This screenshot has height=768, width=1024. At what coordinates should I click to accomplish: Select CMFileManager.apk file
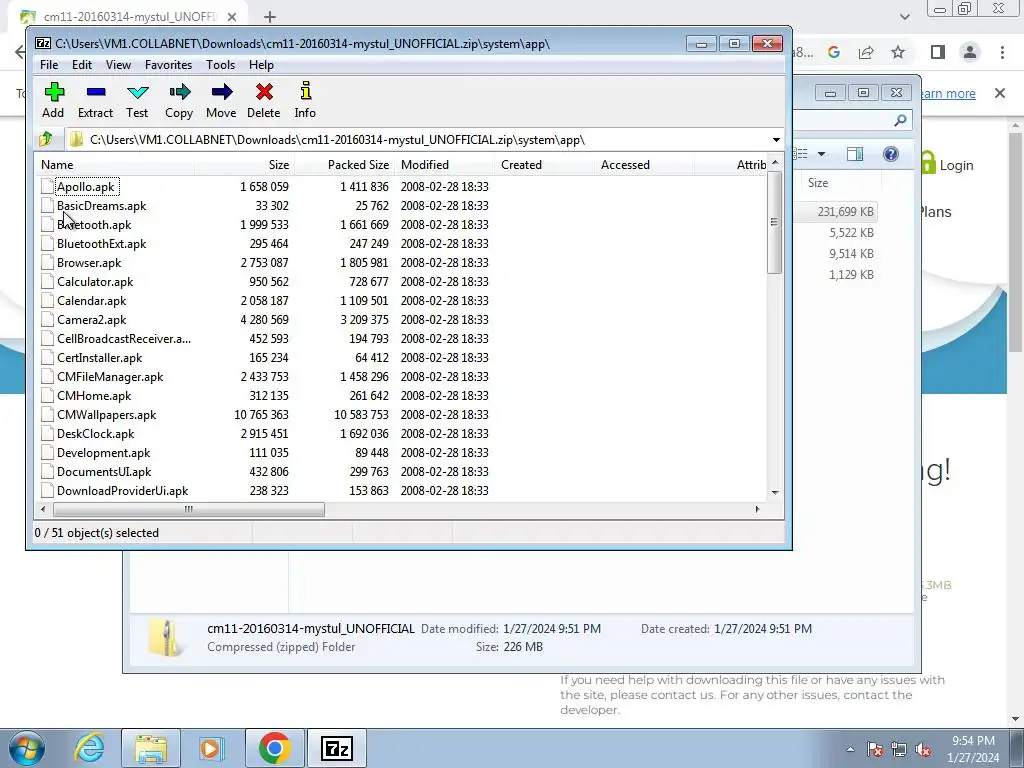pos(110,376)
